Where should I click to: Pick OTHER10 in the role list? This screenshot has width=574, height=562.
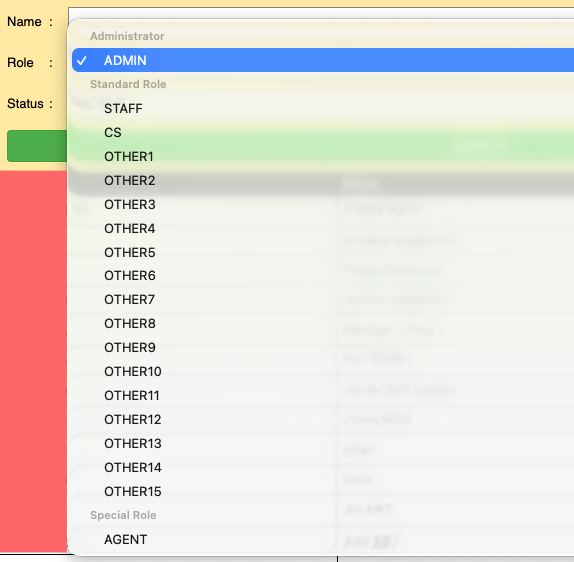pos(323,371)
